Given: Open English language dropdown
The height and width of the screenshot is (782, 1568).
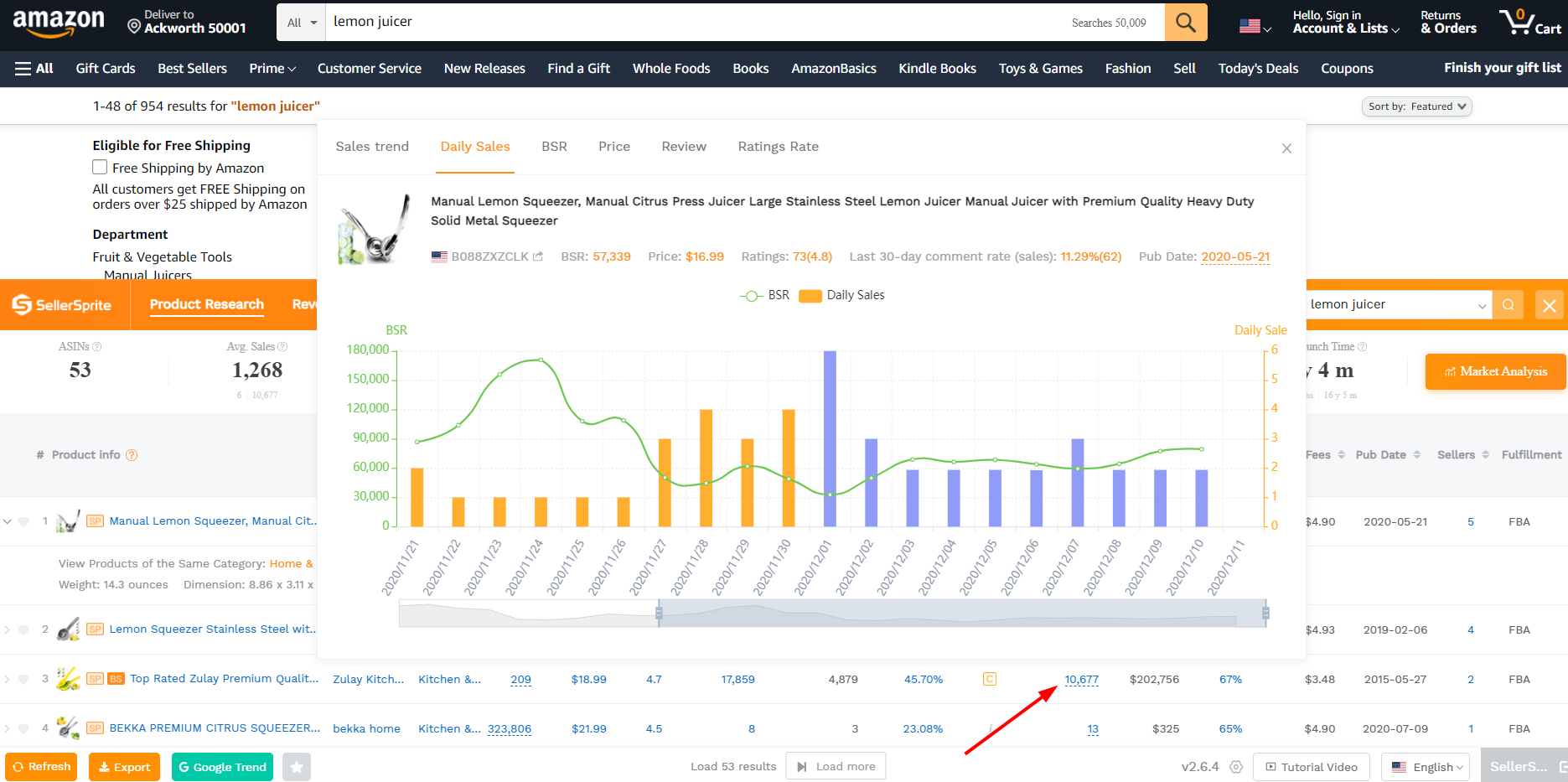Looking at the screenshot, I should [1426, 767].
